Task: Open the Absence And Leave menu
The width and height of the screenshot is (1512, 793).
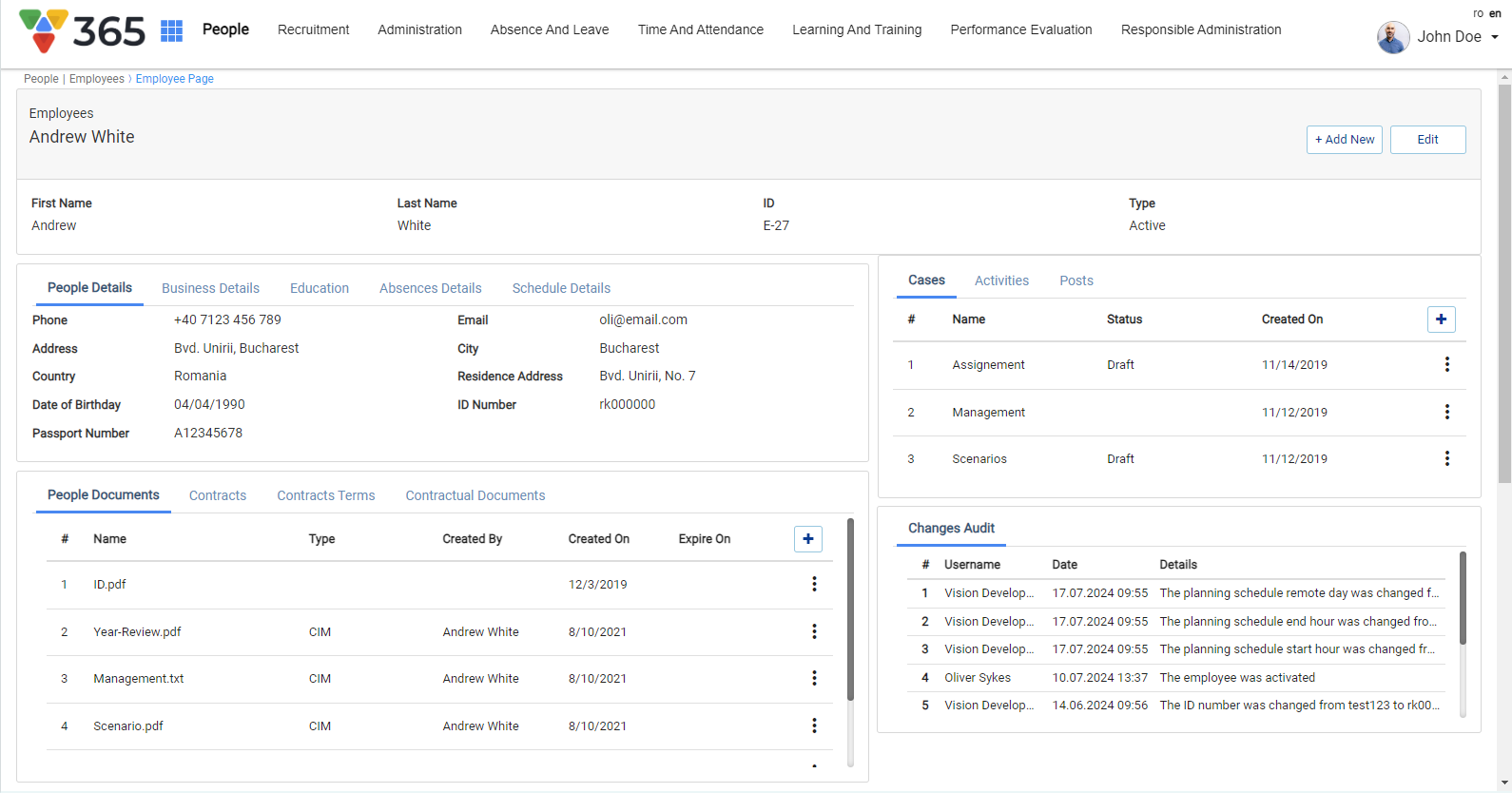Action: pos(550,29)
